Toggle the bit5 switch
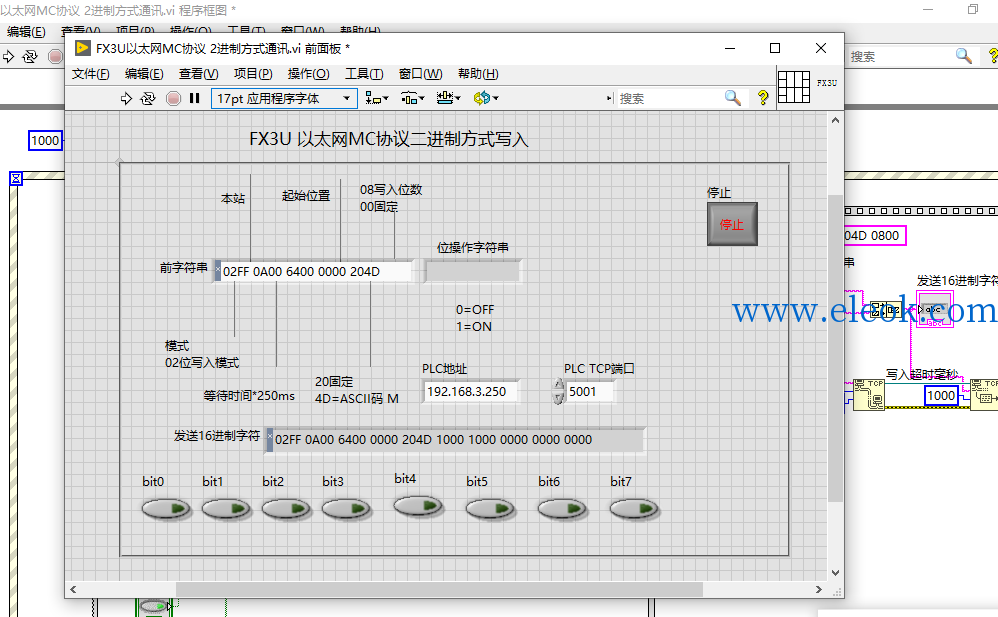Image resolution: width=998 pixels, height=617 pixels. click(x=489, y=509)
